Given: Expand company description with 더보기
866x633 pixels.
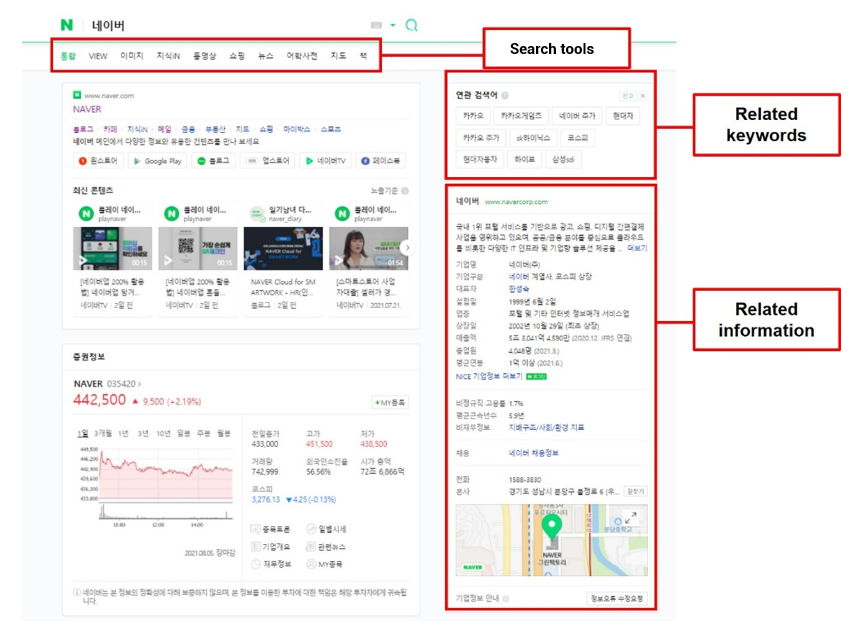Looking at the screenshot, I should click(x=637, y=249).
